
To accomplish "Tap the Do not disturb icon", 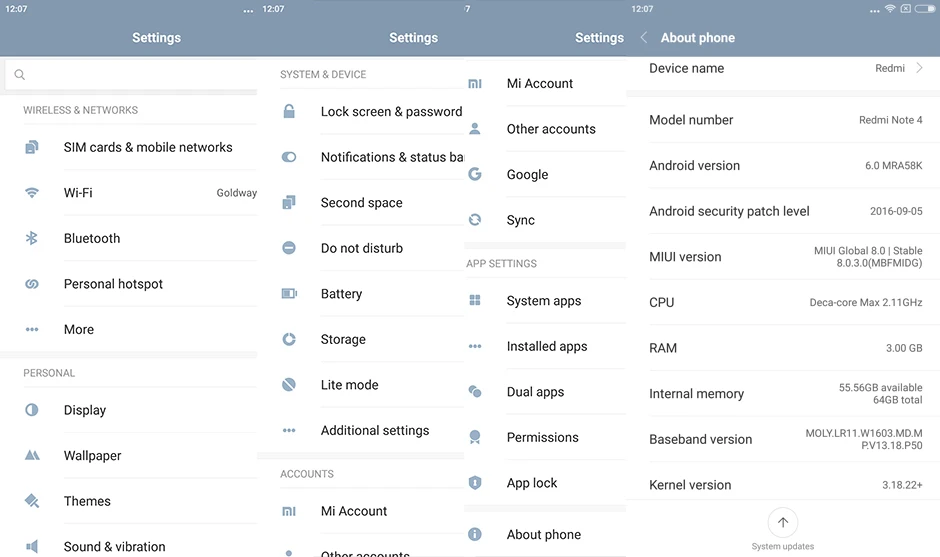I will 289,248.
